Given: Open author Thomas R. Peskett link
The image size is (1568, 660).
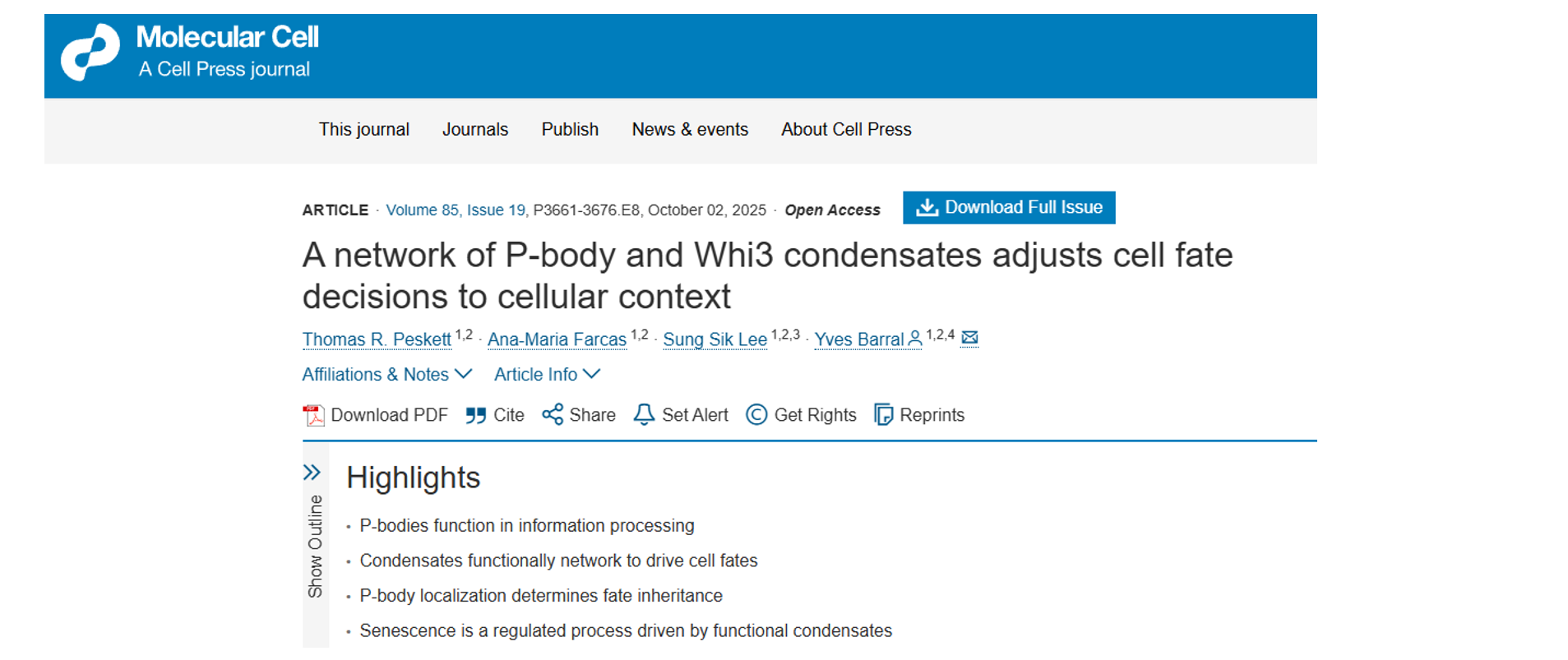Looking at the screenshot, I should click(x=377, y=339).
